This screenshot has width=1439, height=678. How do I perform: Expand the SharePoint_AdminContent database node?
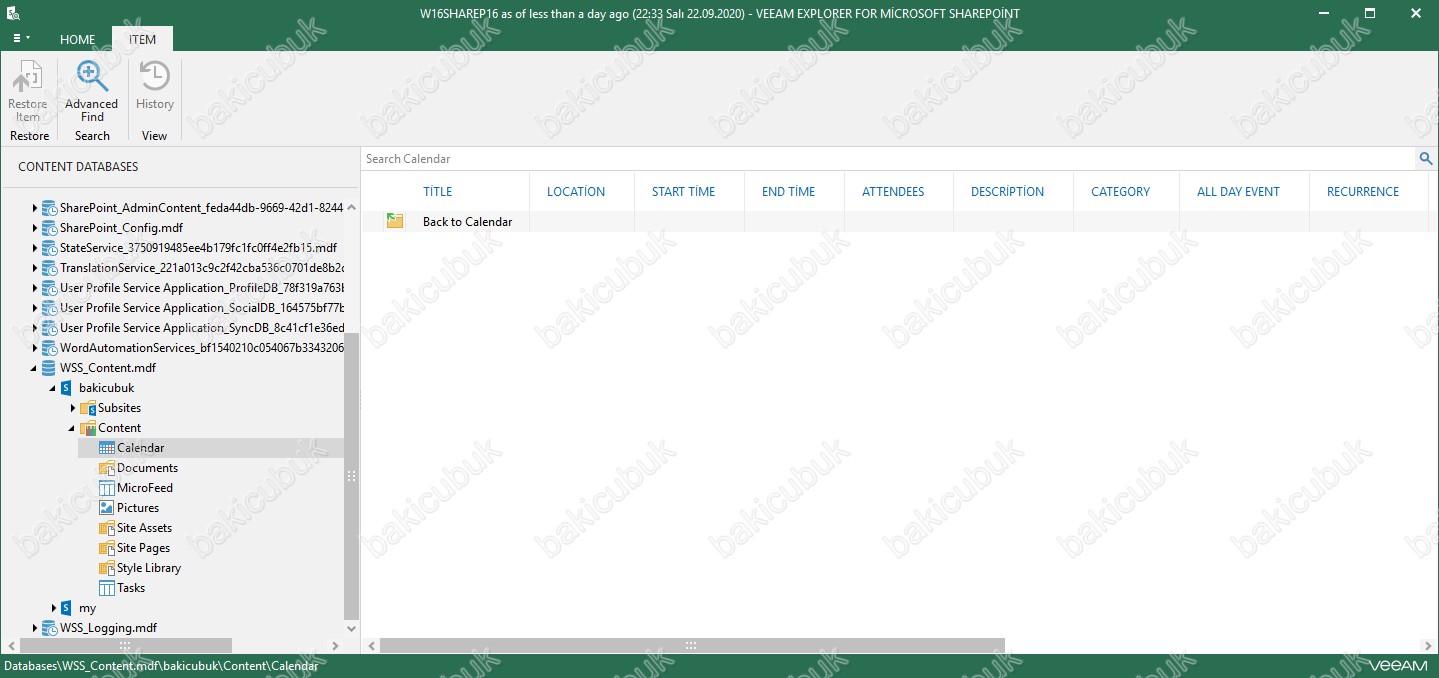click(35, 208)
